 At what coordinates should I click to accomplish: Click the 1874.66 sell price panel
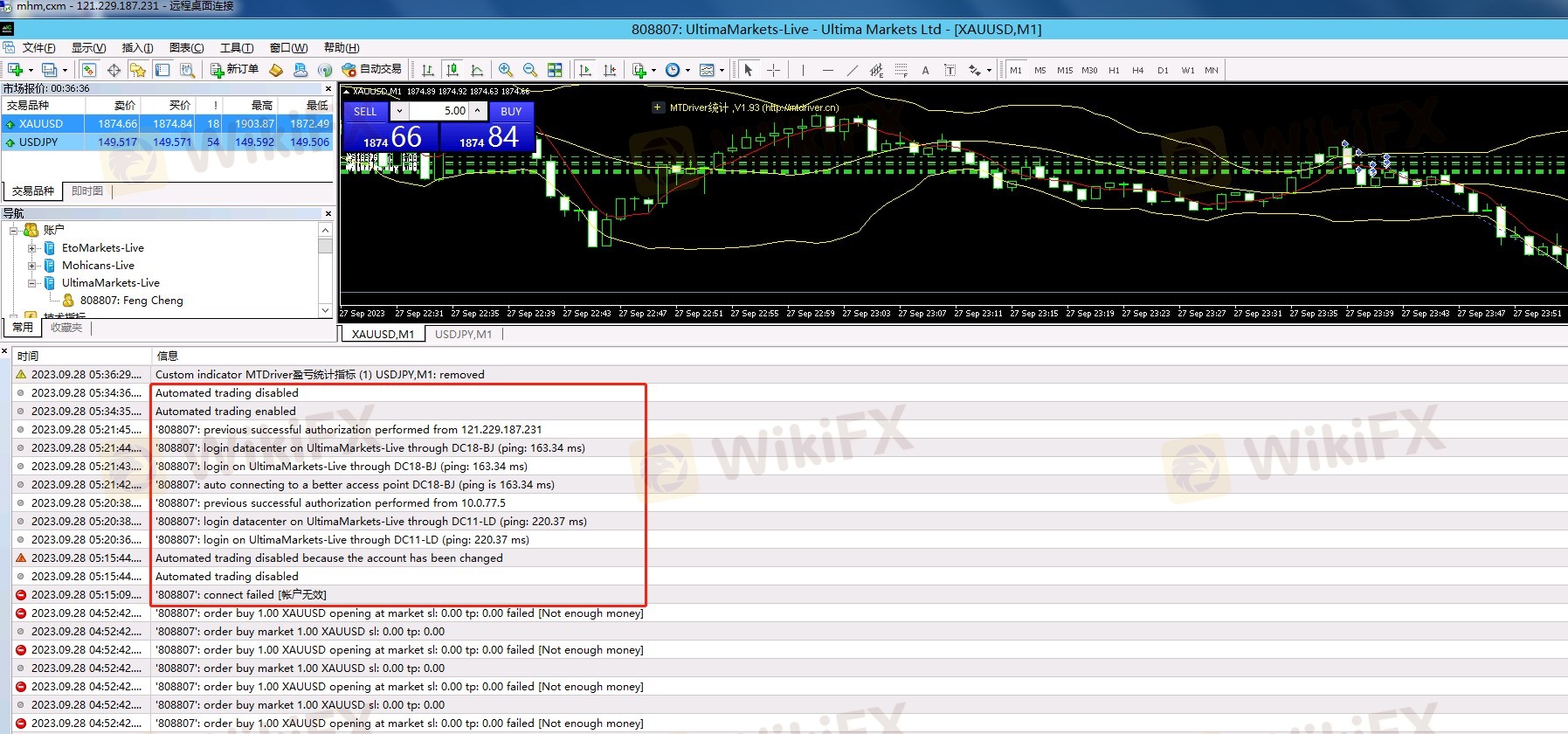tap(391, 137)
